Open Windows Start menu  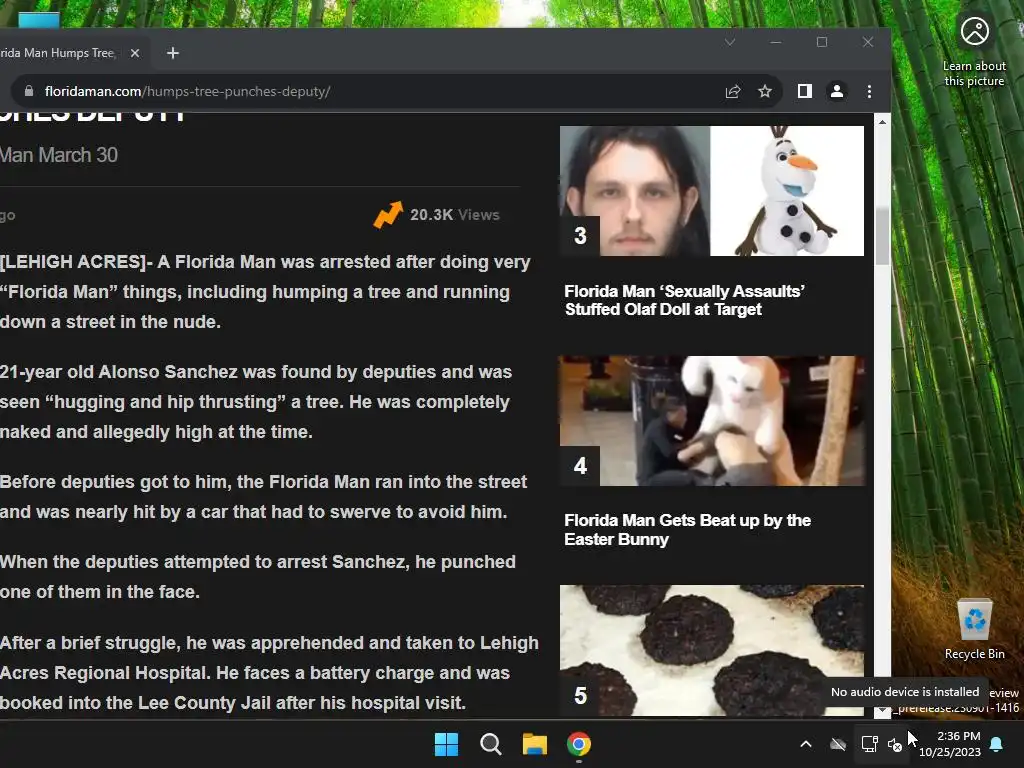click(x=446, y=744)
